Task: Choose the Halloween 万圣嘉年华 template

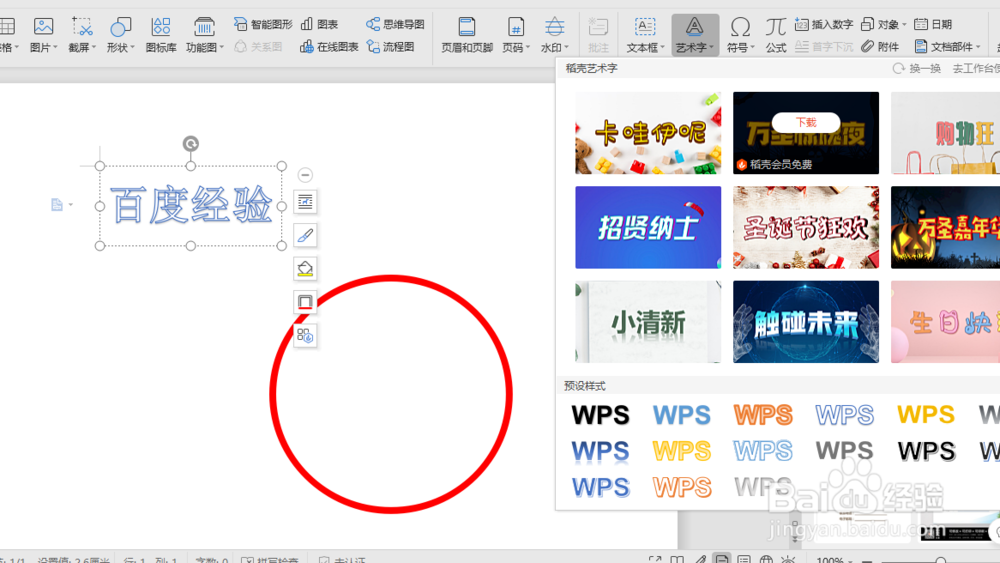Action: pyautogui.click(x=945, y=227)
